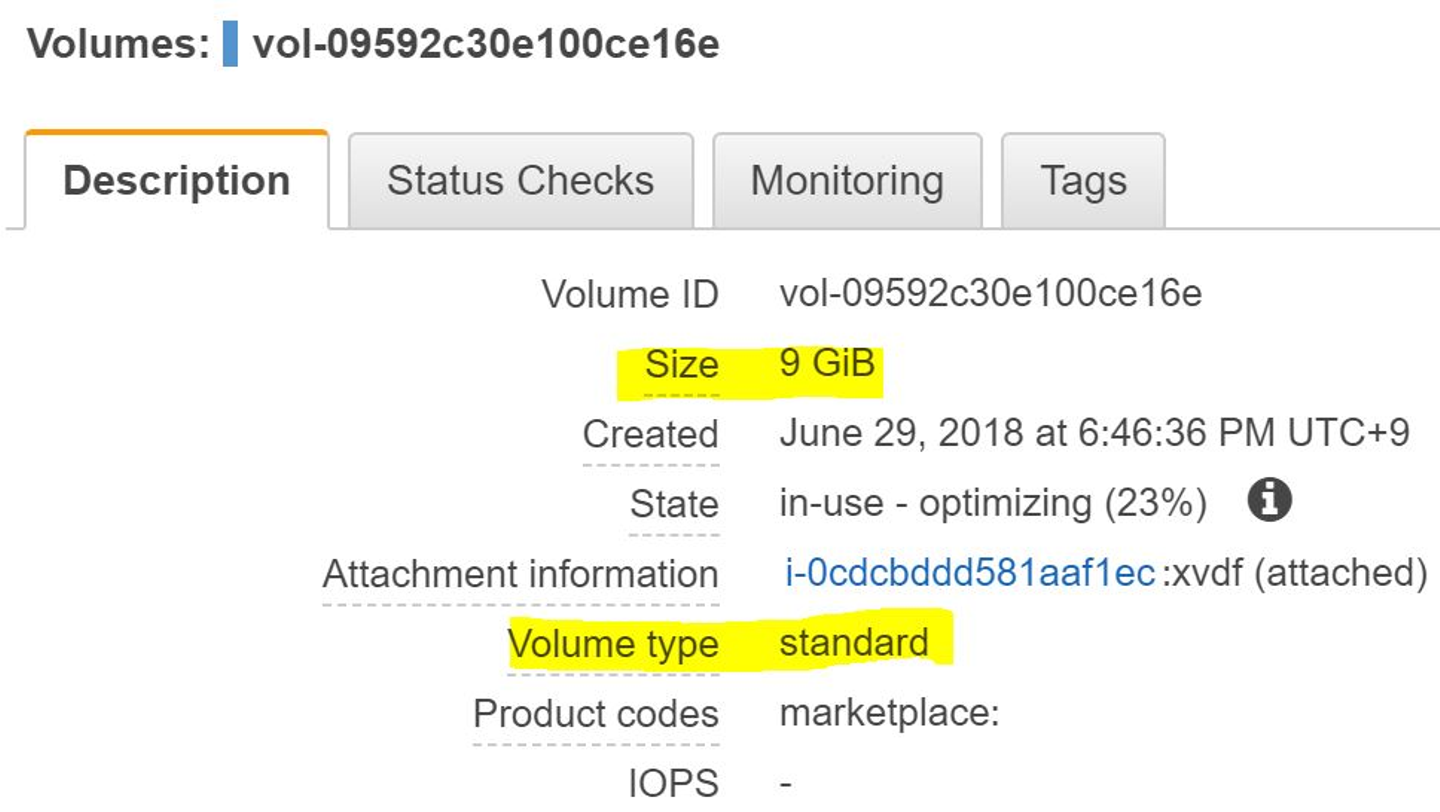
Task: Click the Attachment information label
Action: 520,574
